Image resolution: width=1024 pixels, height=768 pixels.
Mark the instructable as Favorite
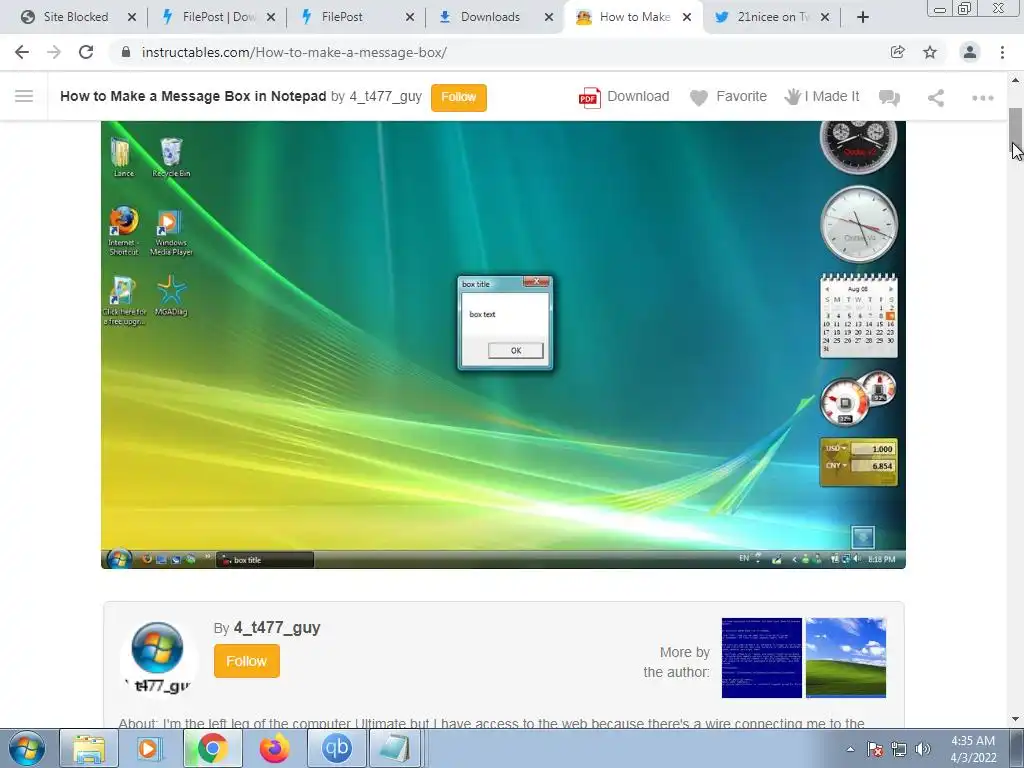[728, 97]
